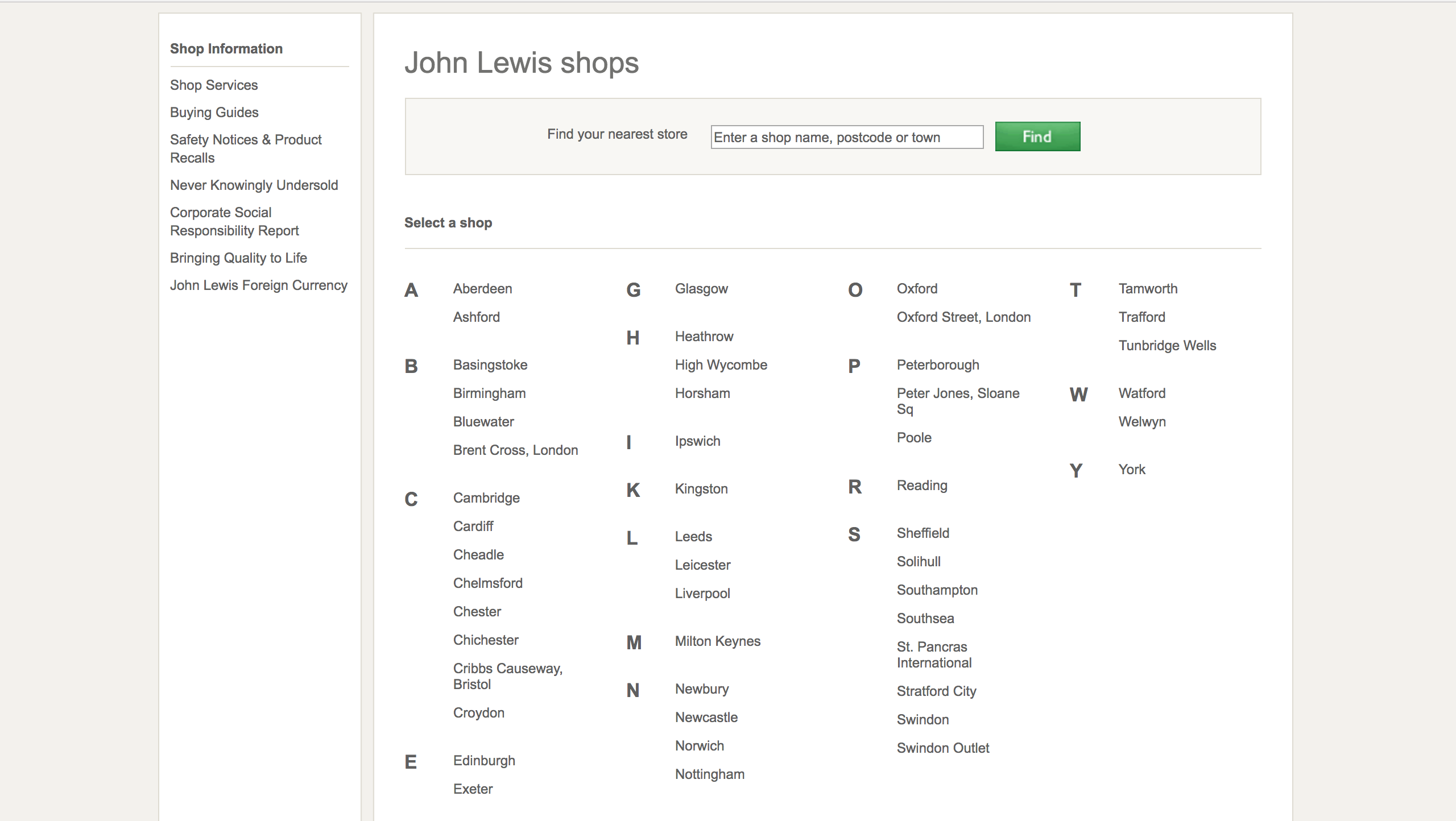The width and height of the screenshot is (1456, 821).
Task: Select the Horsham shop
Action: pyautogui.click(x=702, y=393)
